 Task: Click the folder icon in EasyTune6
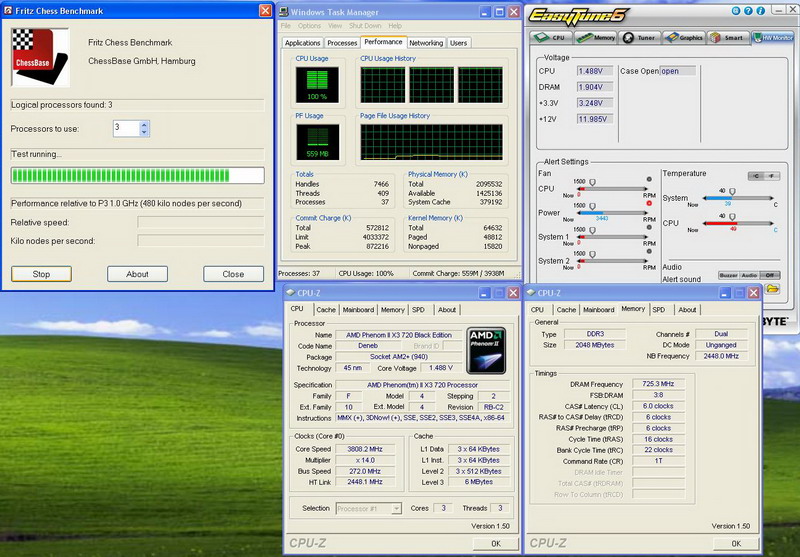click(773, 289)
